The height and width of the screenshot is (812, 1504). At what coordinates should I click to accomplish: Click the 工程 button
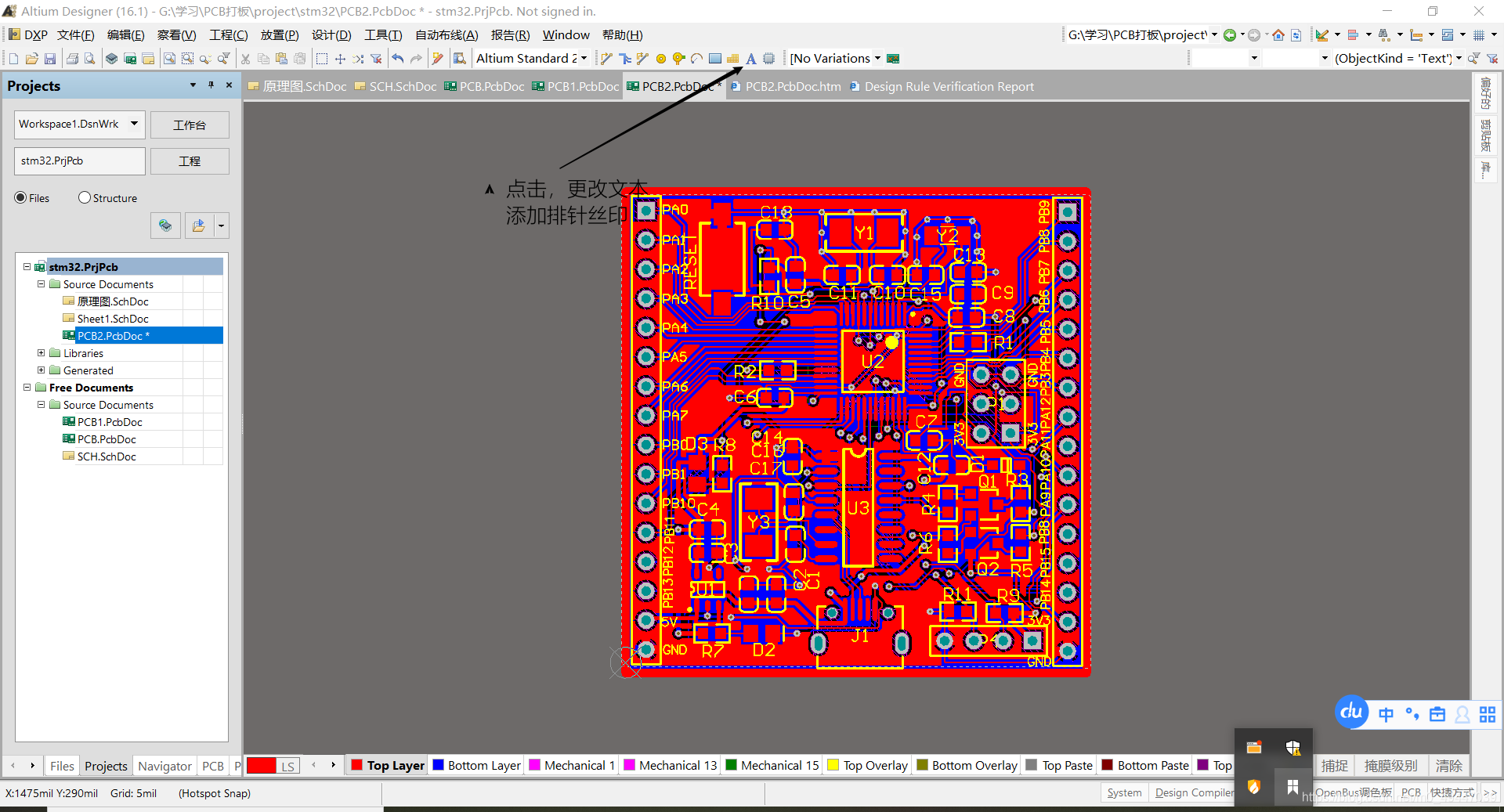190,161
